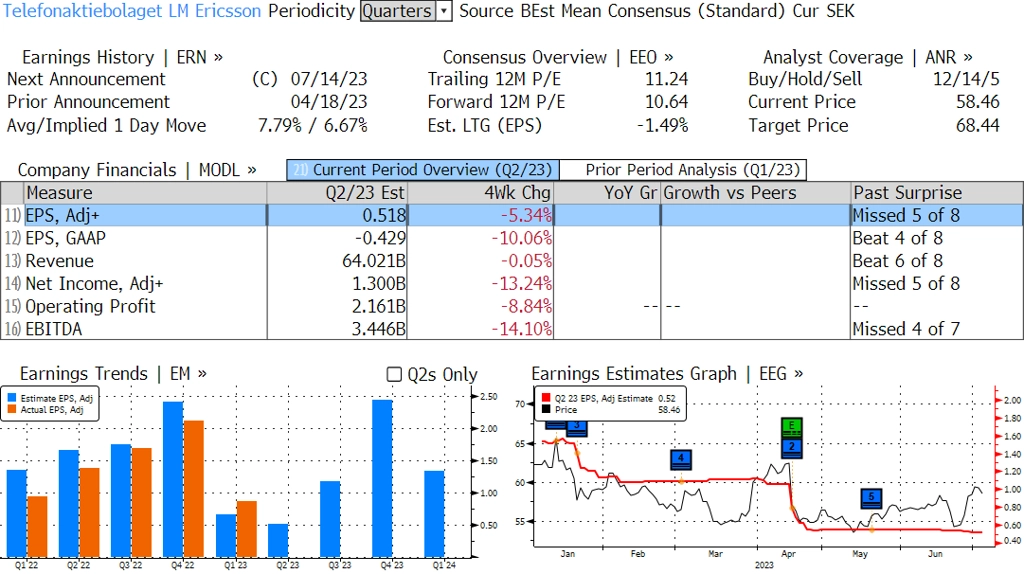Select the EBITDA measure row

click(x=512, y=329)
